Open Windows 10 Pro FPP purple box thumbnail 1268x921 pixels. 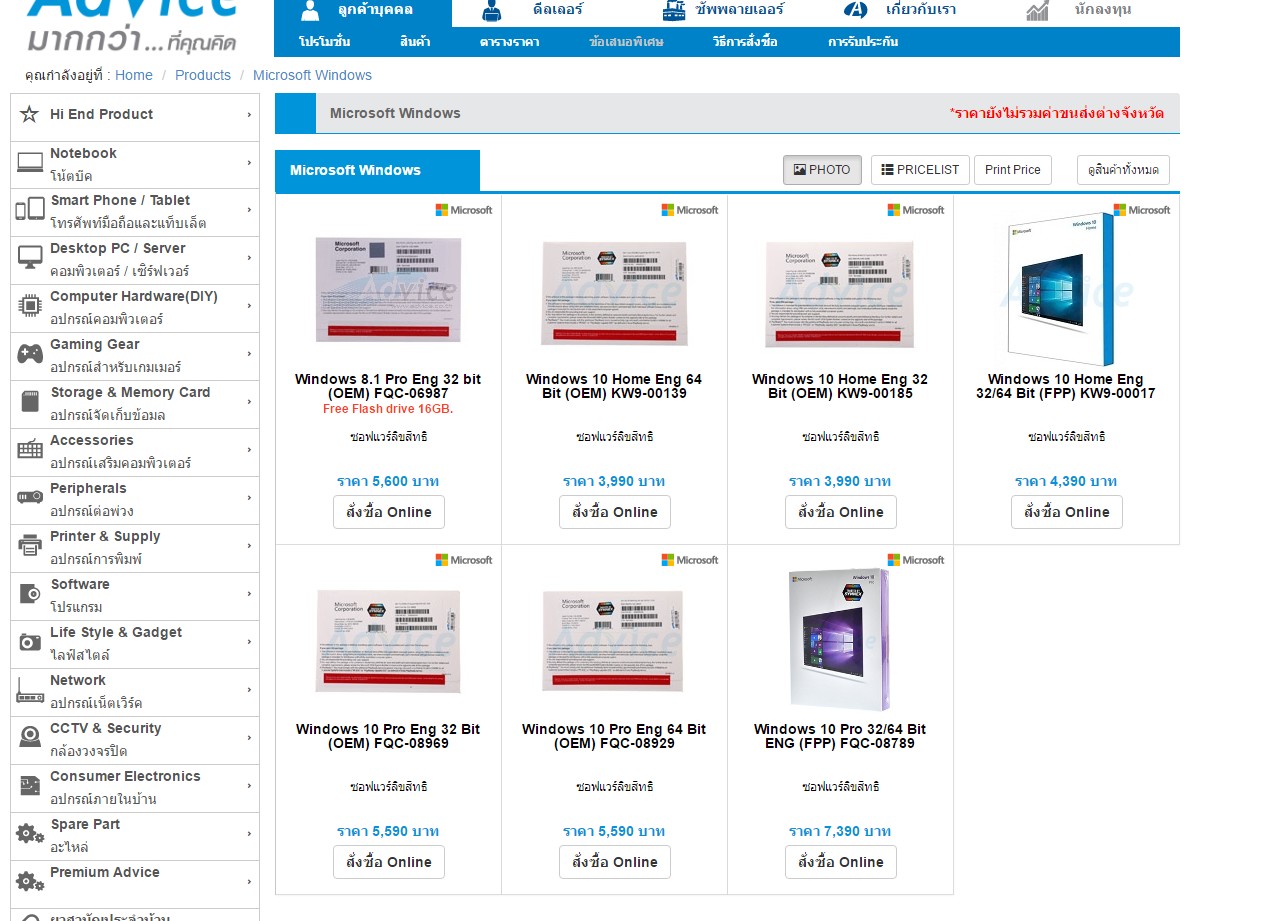point(839,639)
